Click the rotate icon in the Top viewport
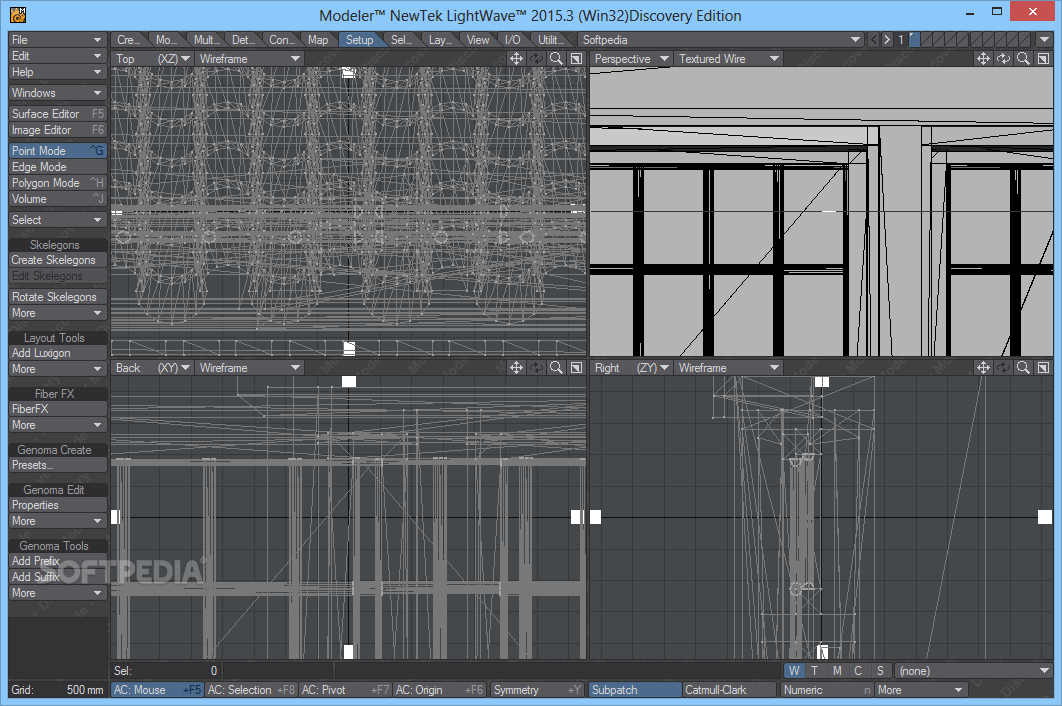Image resolution: width=1062 pixels, height=706 pixels. point(536,59)
